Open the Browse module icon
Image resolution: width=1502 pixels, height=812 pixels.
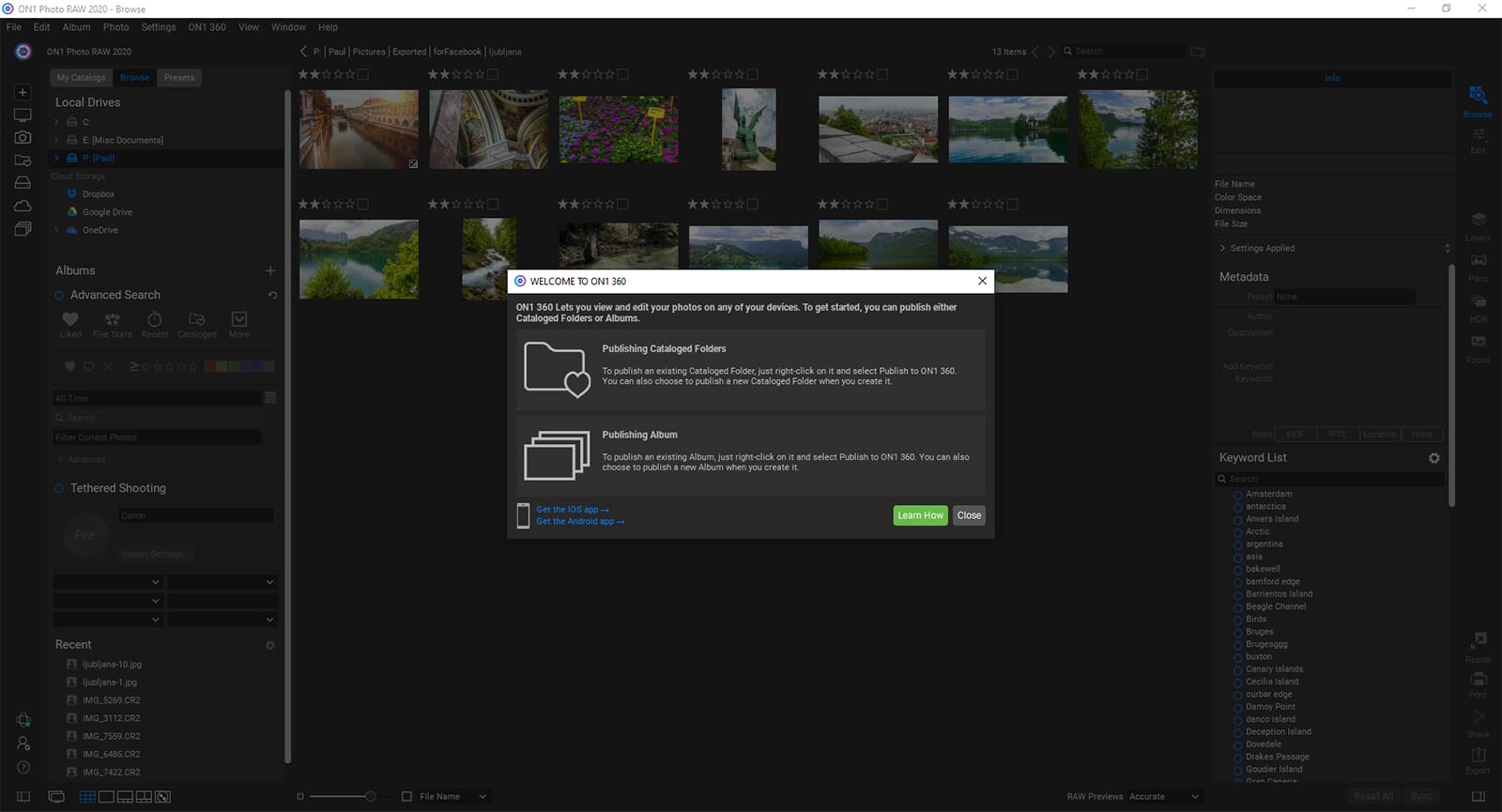click(x=1478, y=95)
